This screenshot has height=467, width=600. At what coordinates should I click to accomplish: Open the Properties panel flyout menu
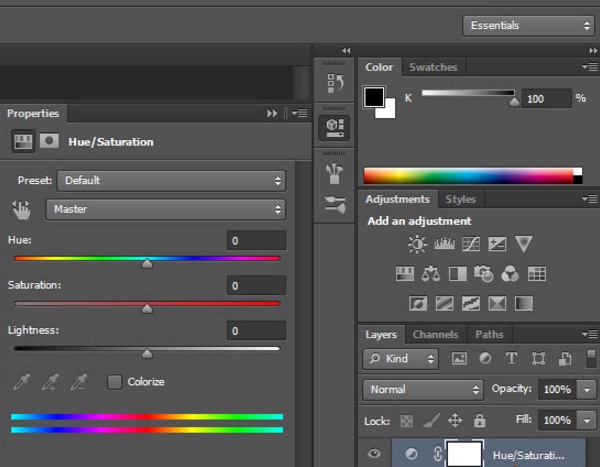[300, 113]
